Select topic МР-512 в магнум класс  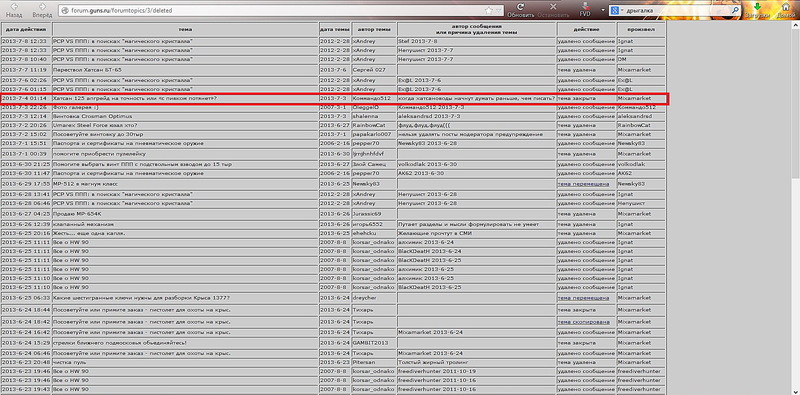(86, 183)
